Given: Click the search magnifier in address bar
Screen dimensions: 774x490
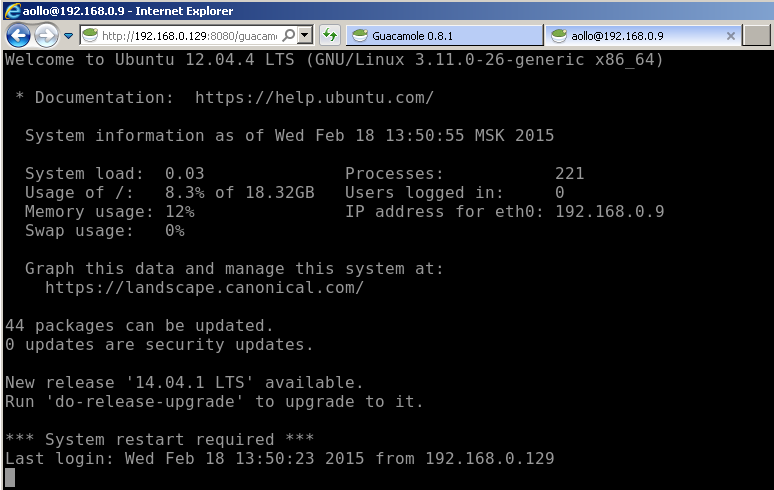Looking at the screenshot, I should (289, 35).
